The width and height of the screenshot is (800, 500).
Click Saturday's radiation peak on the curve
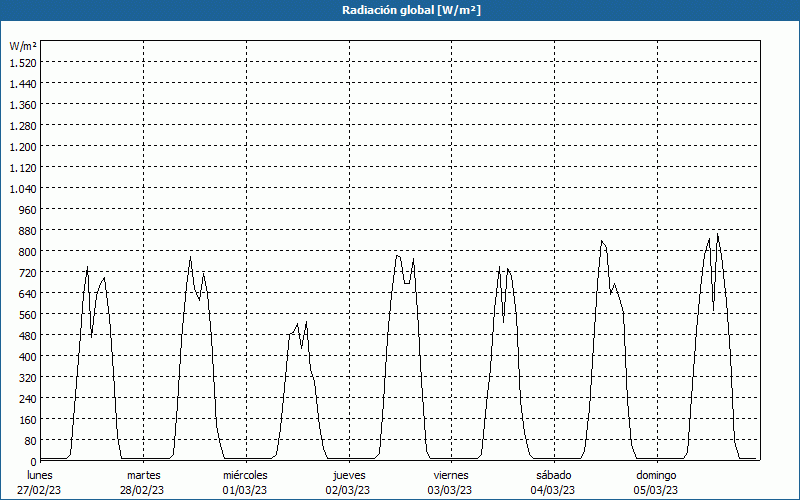[602, 241]
